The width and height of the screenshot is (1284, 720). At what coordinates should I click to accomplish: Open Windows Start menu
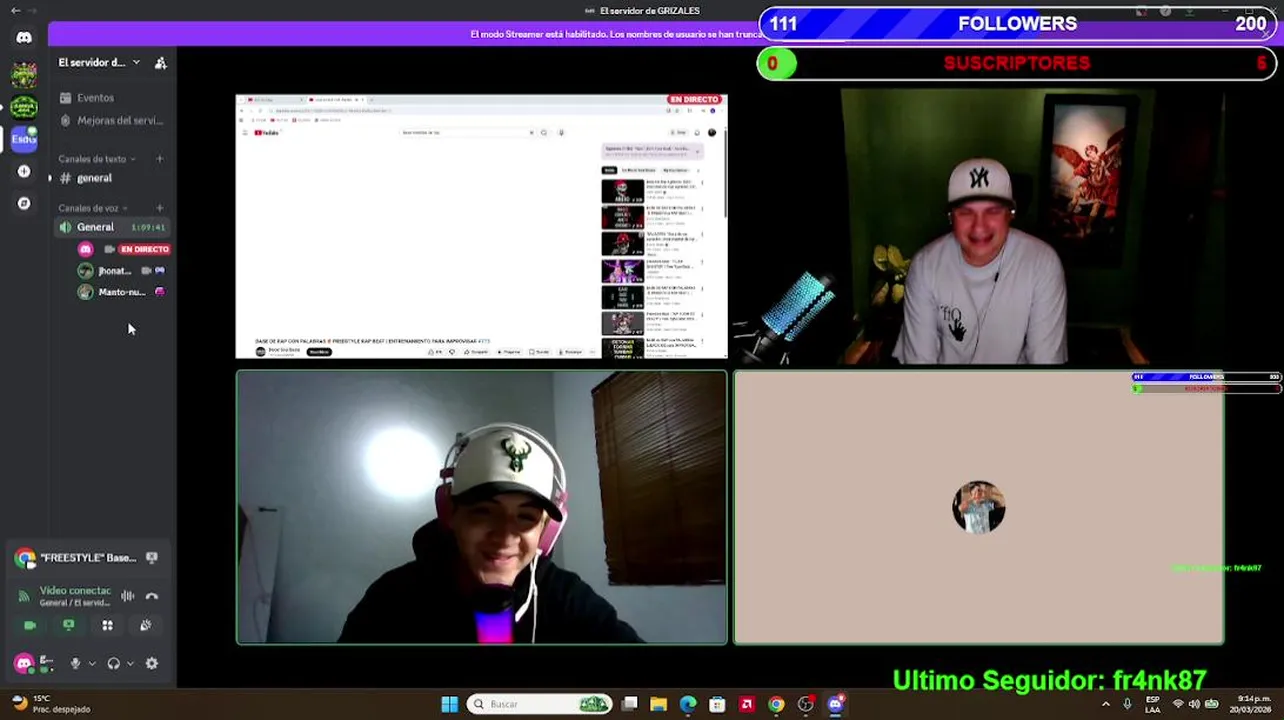point(450,704)
